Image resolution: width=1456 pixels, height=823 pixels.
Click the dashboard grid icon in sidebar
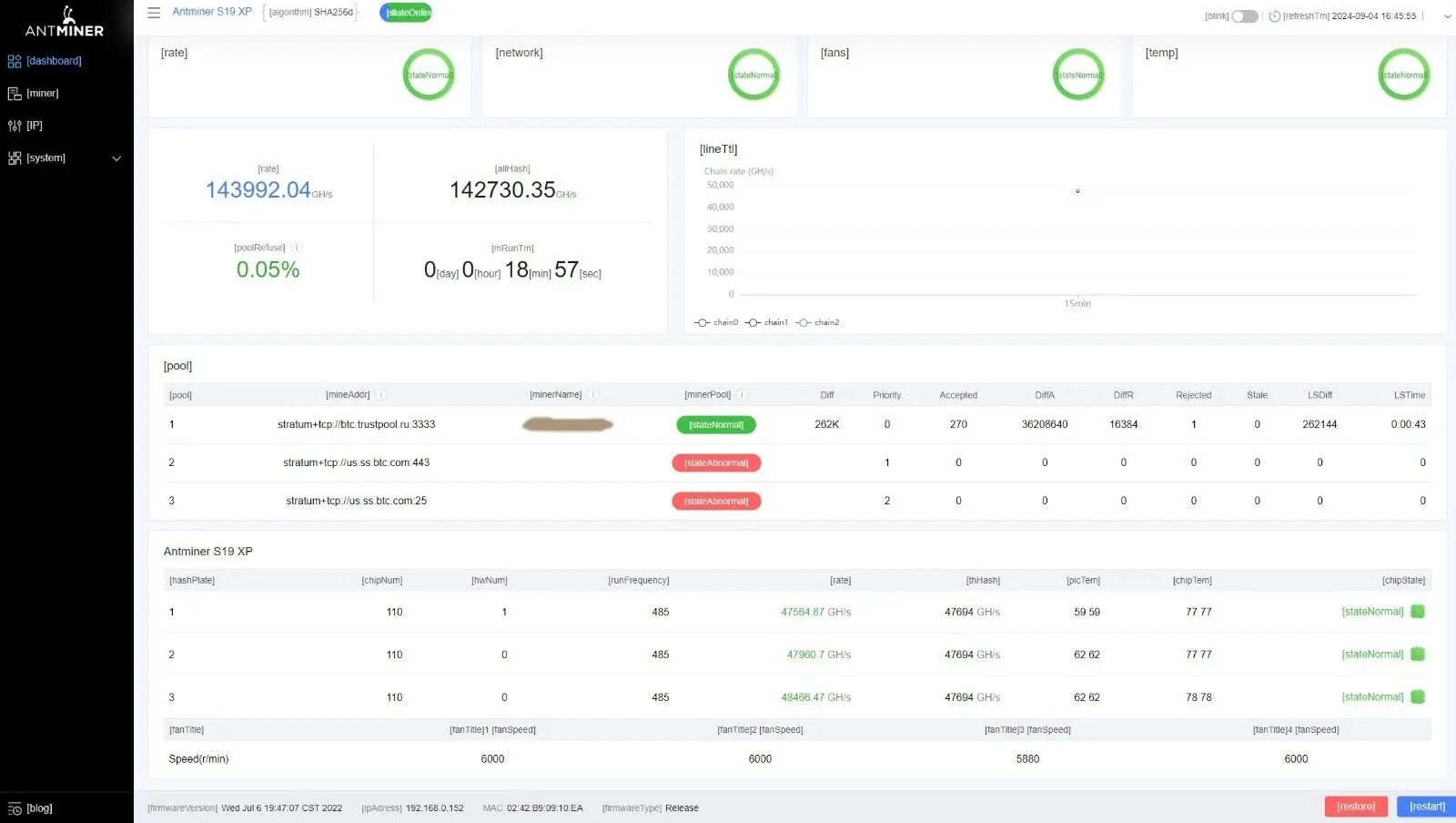(x=15, y=61)
